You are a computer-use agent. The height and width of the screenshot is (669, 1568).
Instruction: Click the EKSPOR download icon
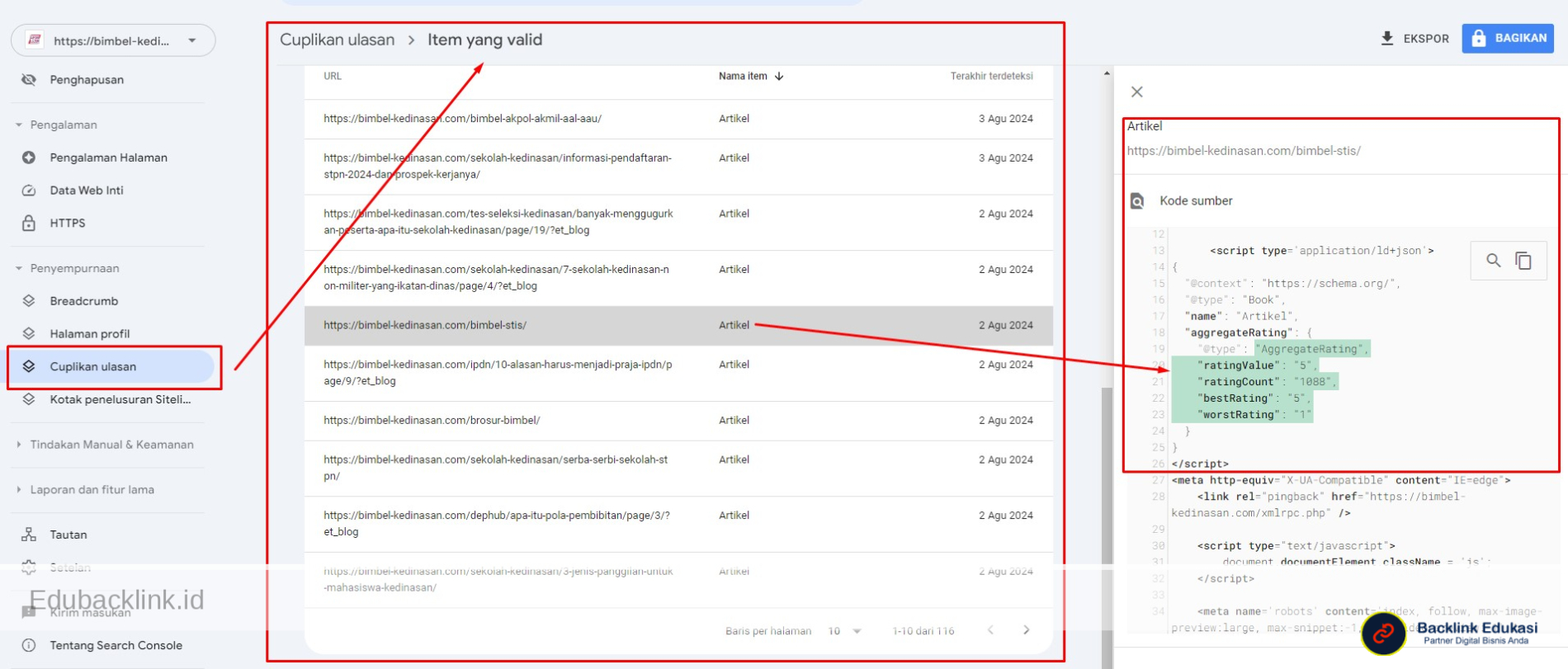click(x=1387, y=38)
